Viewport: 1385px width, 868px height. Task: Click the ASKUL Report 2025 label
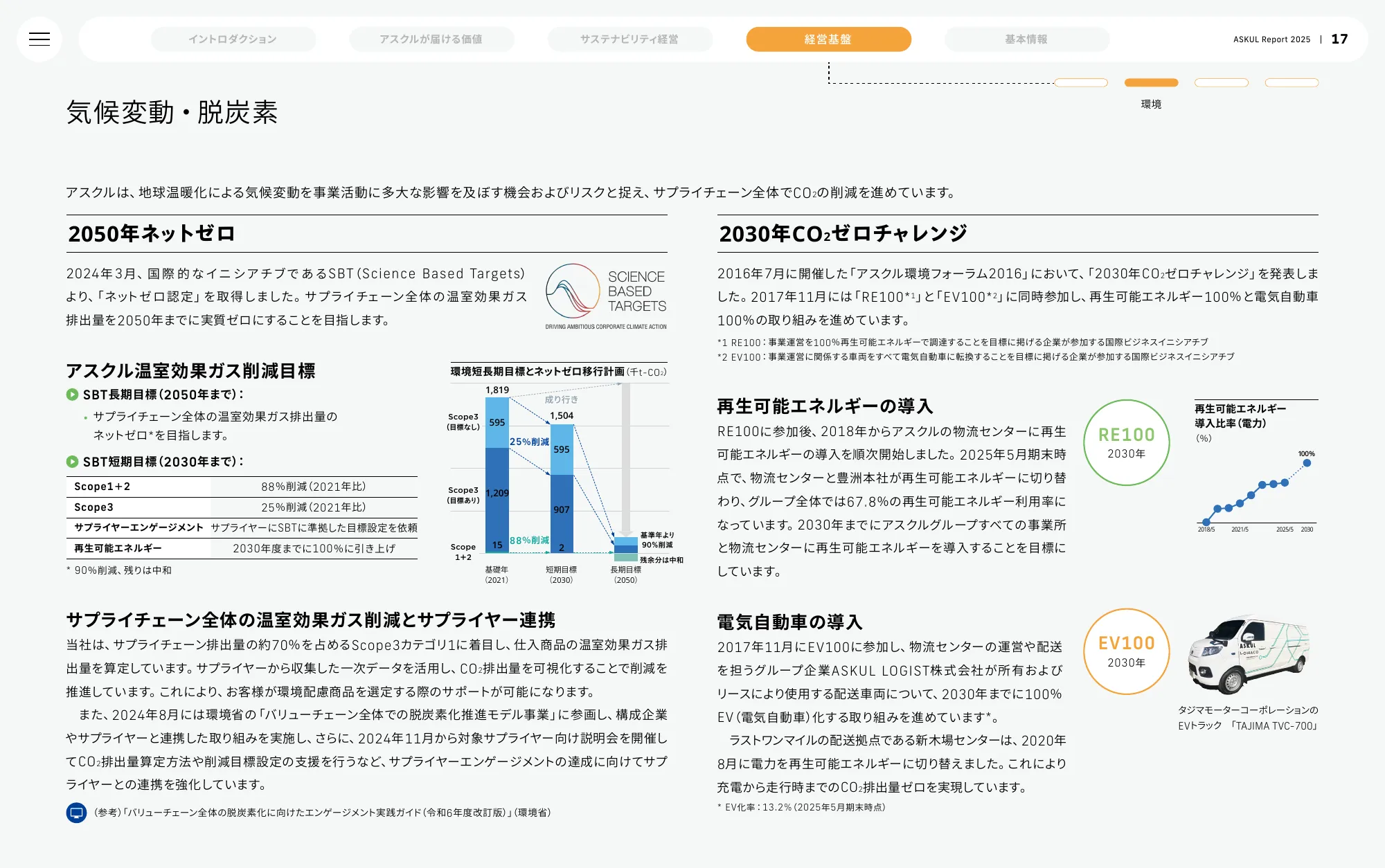[x=1271, y=39]
